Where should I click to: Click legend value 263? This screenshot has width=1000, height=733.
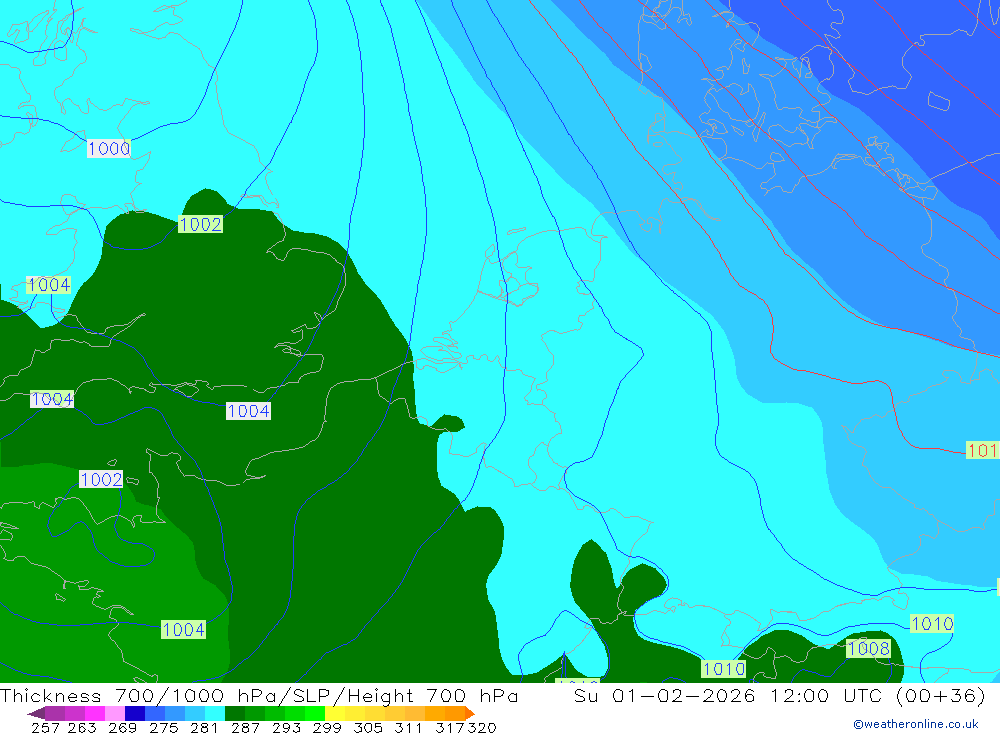82,727
